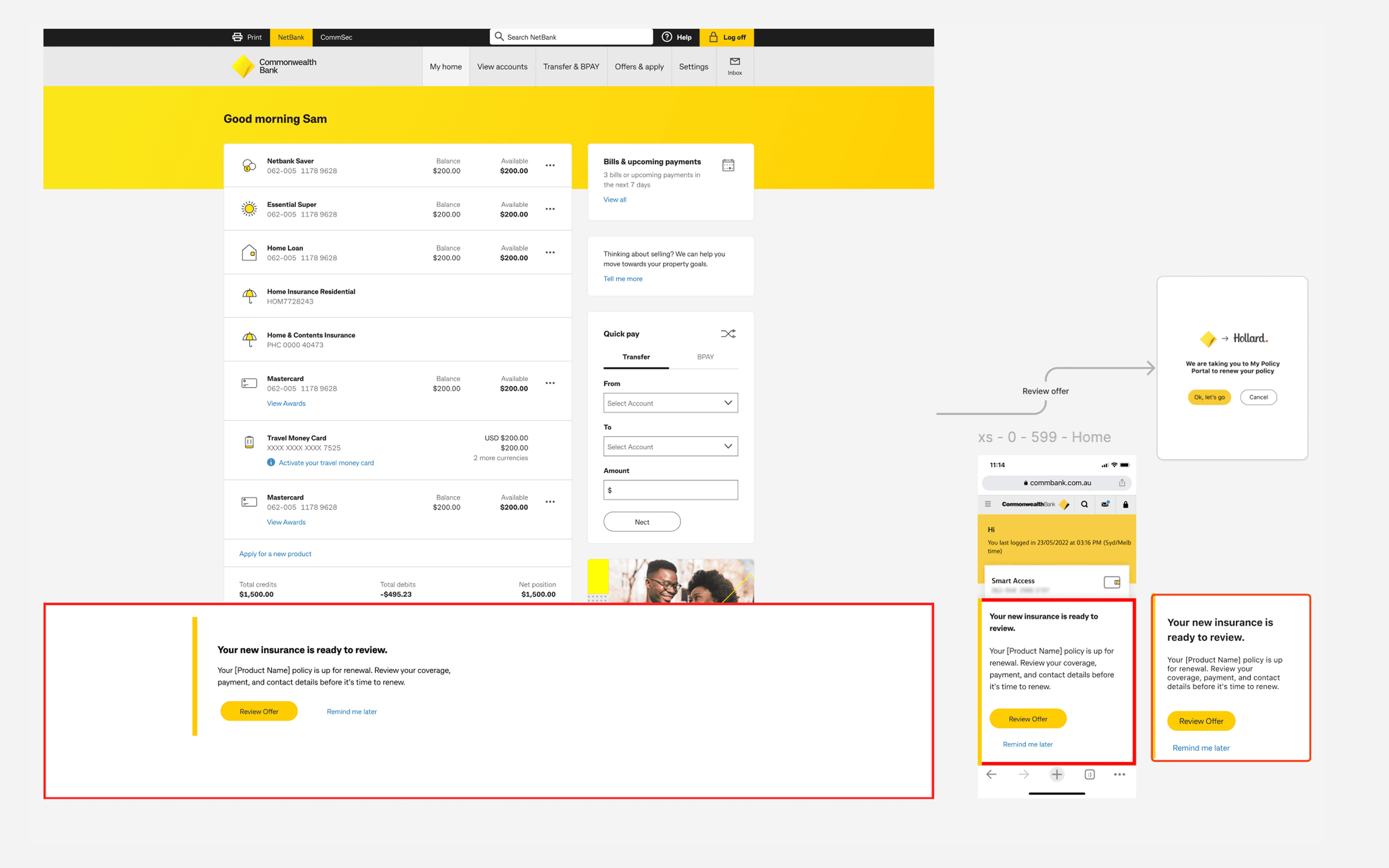Expand the To Select Account dropdown

coord(670,446)
